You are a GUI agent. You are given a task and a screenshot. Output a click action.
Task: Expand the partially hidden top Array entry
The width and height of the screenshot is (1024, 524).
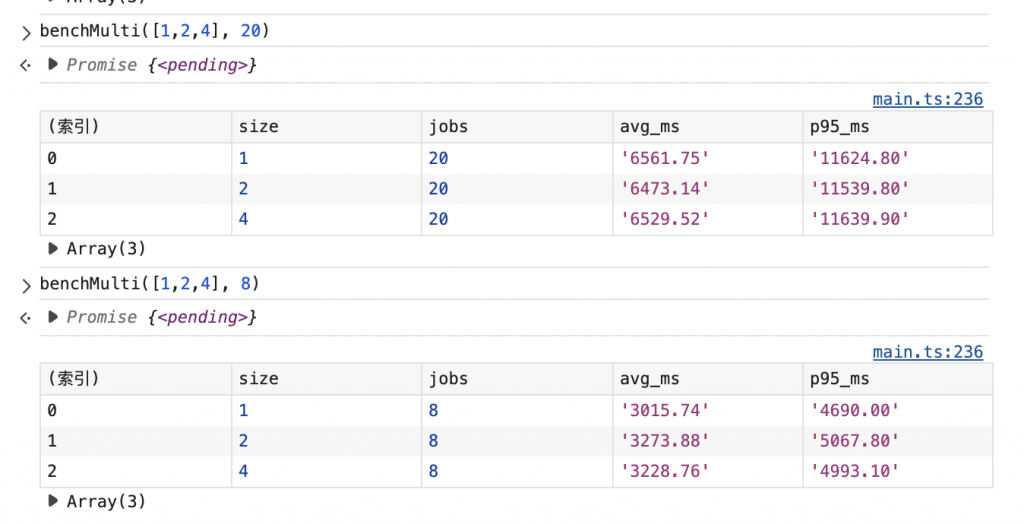coord(53,3)
